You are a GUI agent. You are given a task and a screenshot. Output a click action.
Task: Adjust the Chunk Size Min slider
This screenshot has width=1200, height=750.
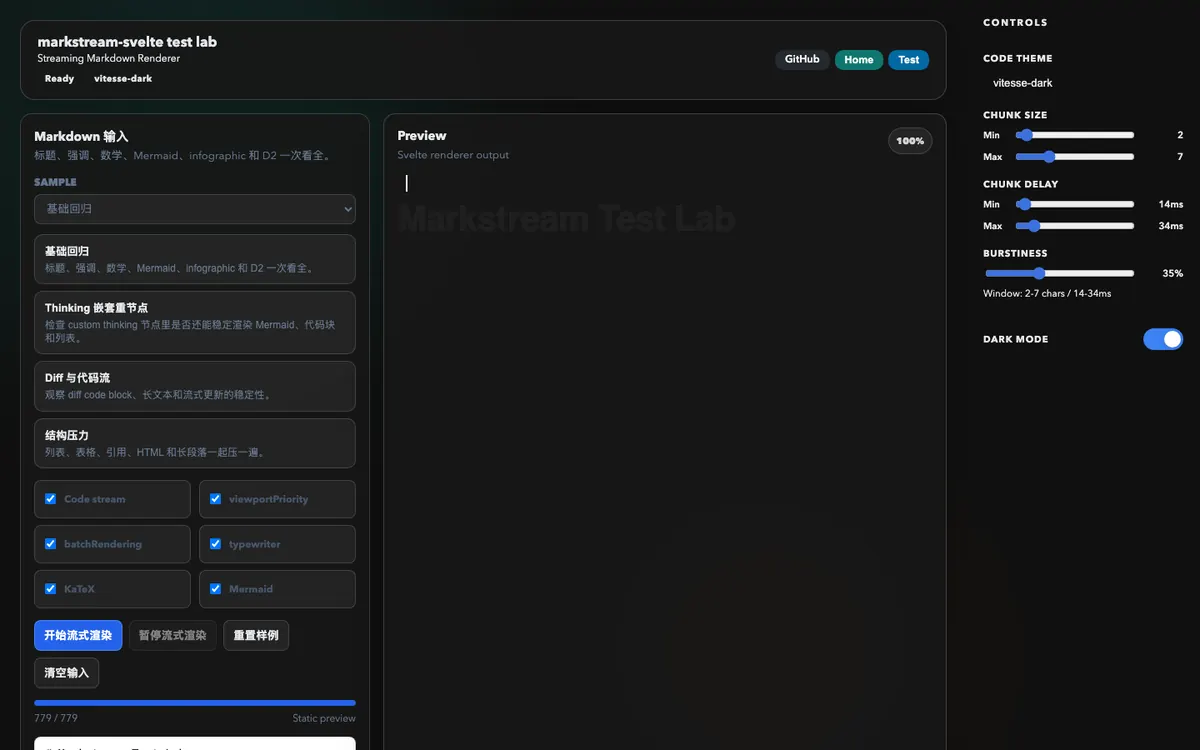(x=1075, y=135)
